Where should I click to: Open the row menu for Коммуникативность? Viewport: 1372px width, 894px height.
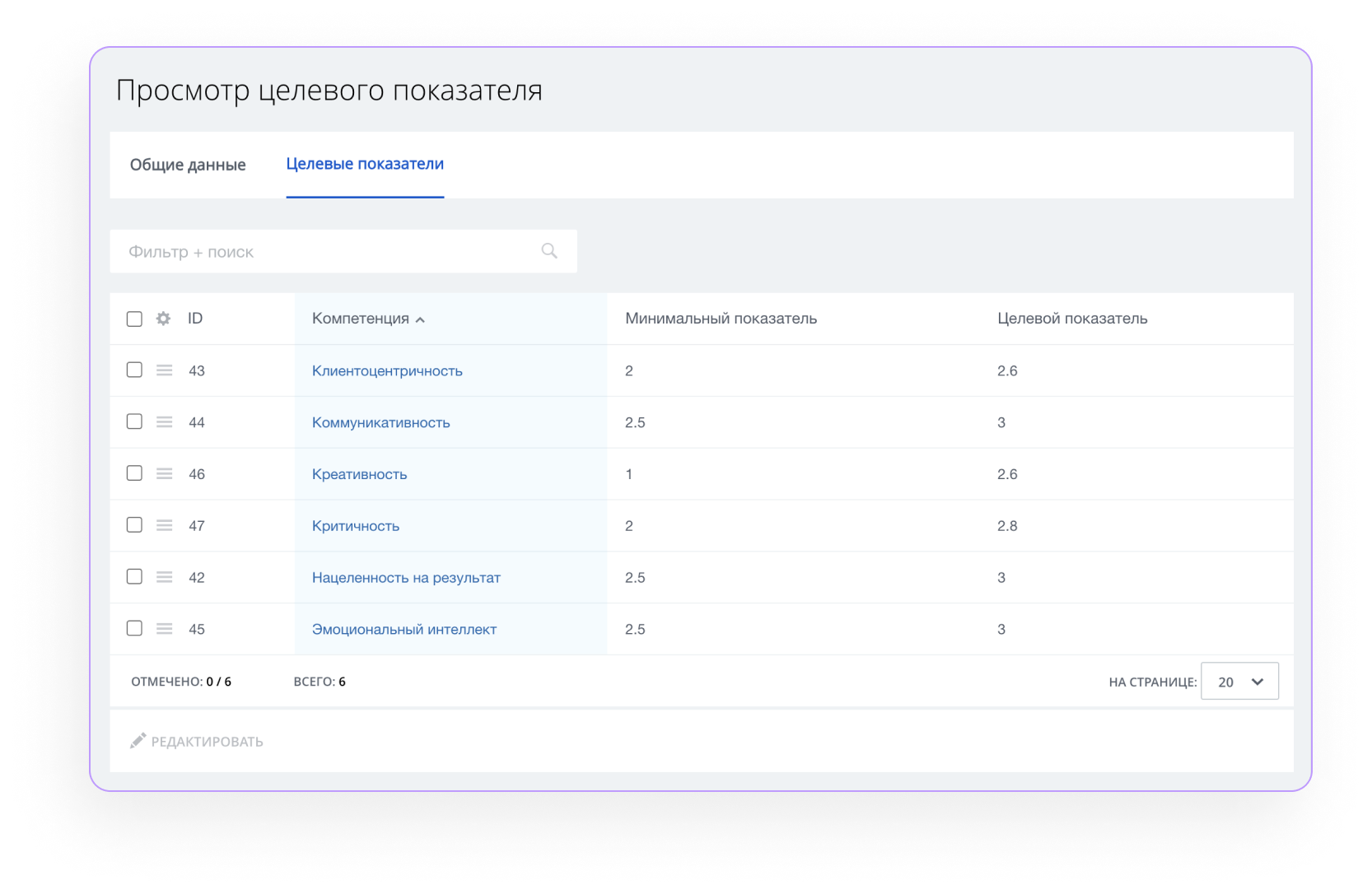(164, 421)
